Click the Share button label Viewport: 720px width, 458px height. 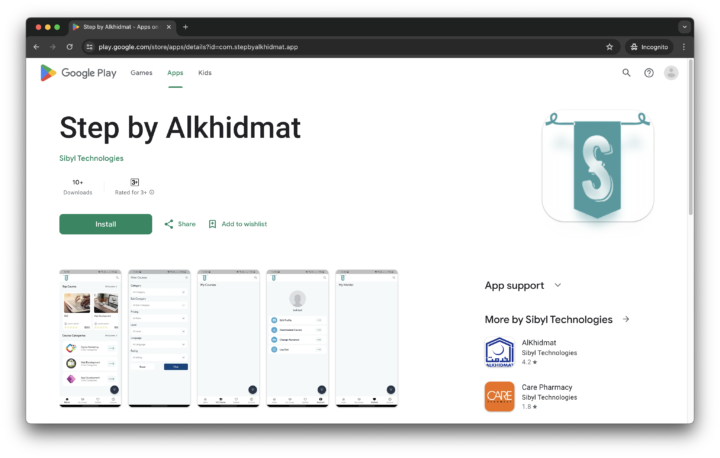click(187, 224)
